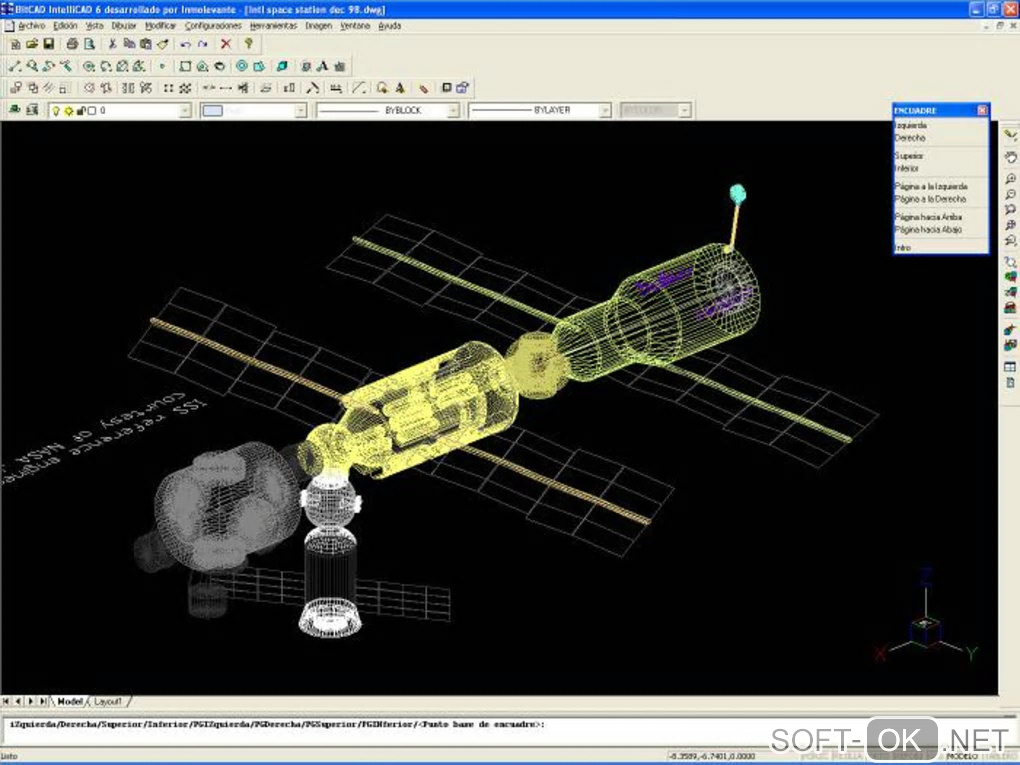Screen dimensions: 1020x765
Task: Click Zoom In magnifier in right toolbar
Action: (x=1010, y=179)
